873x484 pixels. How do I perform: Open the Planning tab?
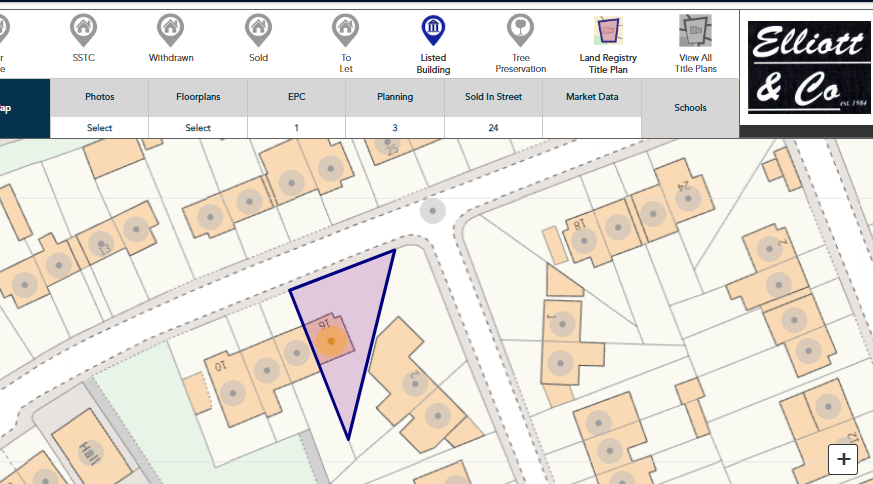394,98
